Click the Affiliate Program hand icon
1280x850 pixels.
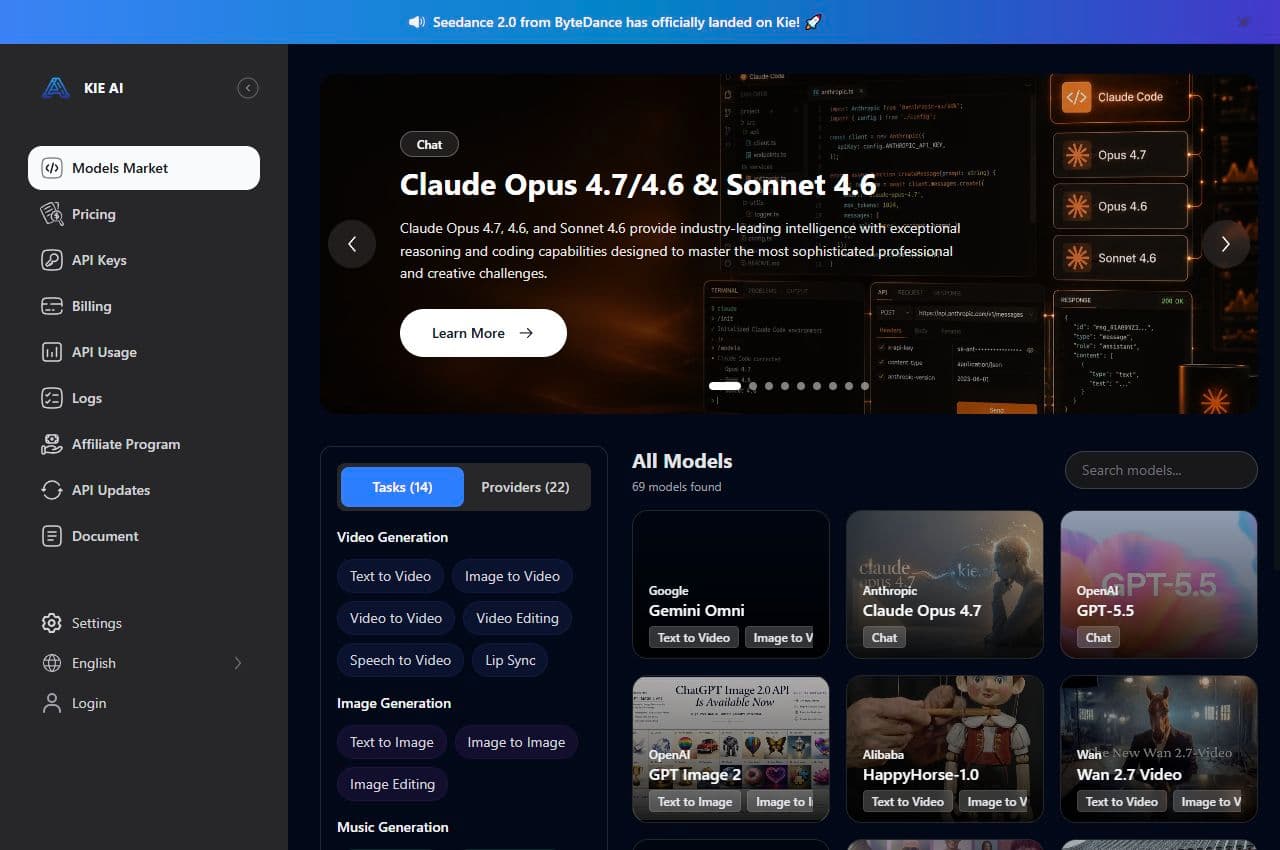click(x=51, y=444)
